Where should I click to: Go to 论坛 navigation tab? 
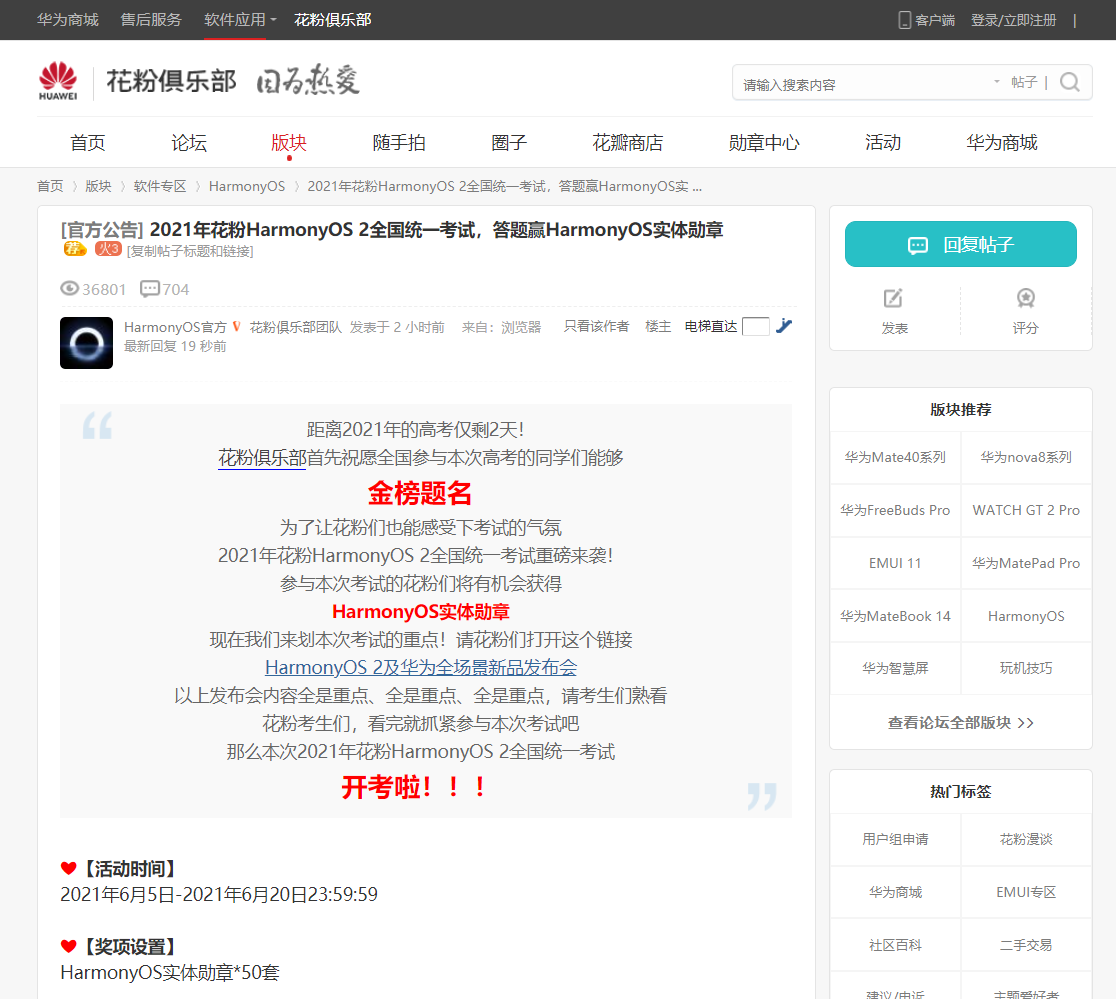click(189, 143)
